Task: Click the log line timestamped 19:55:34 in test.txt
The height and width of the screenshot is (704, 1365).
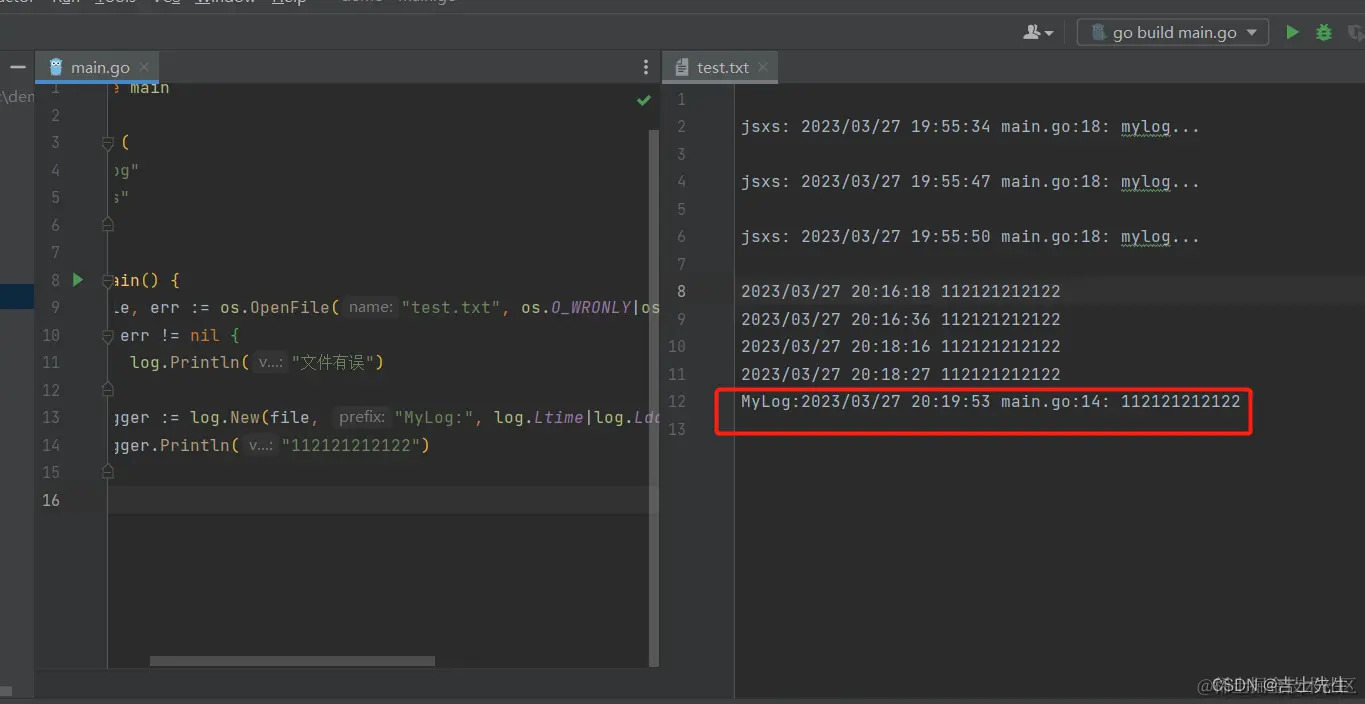Action: pyautogui.click(x=970, y=127)
